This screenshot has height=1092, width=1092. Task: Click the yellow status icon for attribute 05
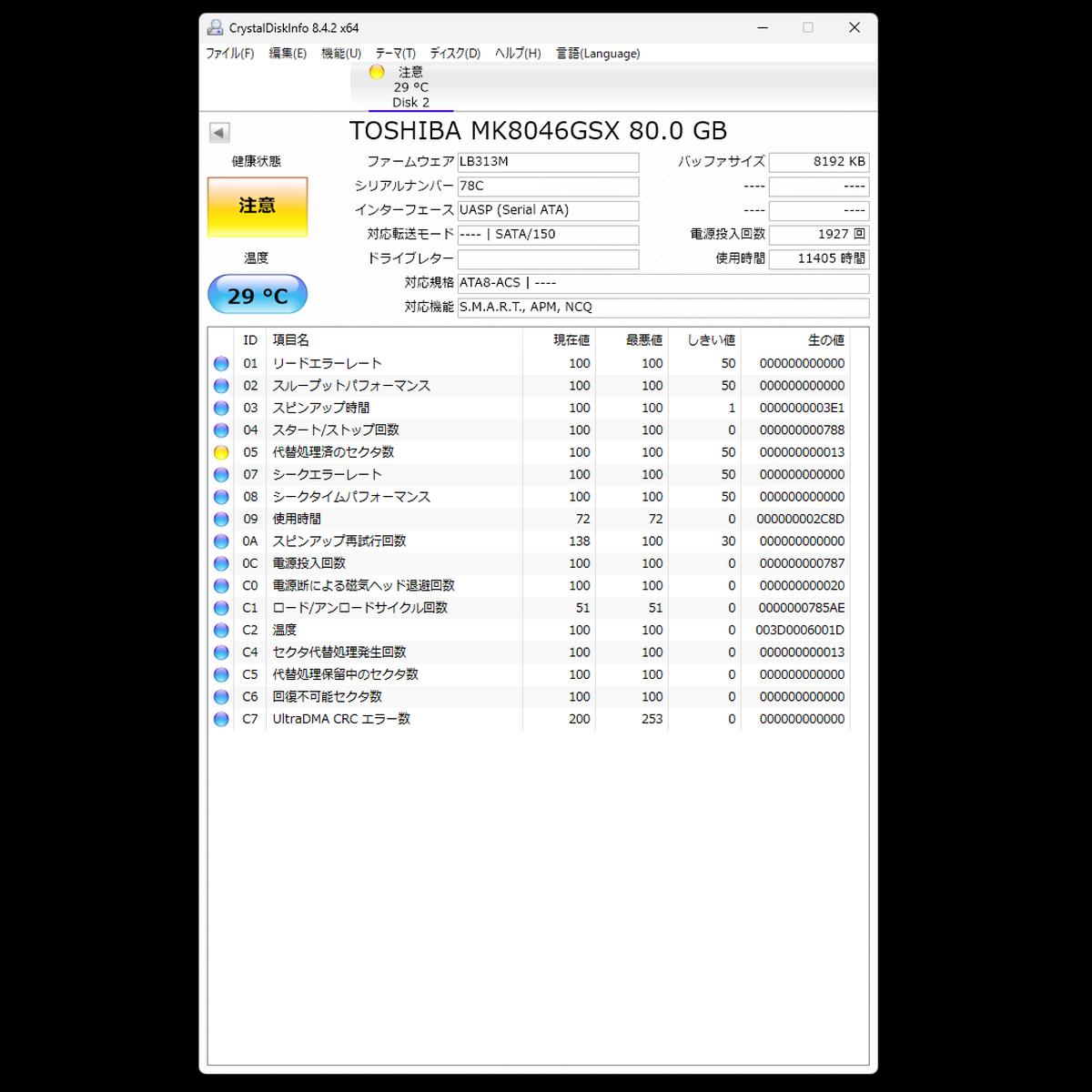(221, 452)
